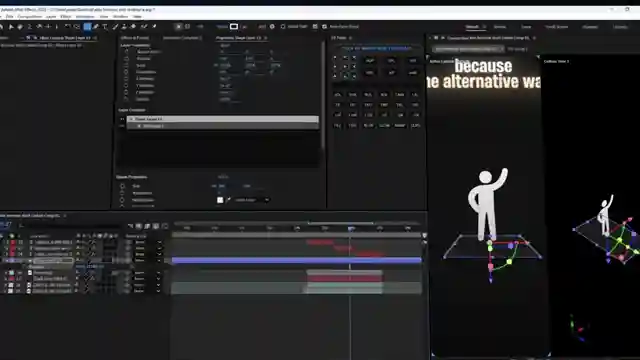The width and height of the screenshot is (640, 360).
Task: Open the Window menu
Action: (120, 17)
